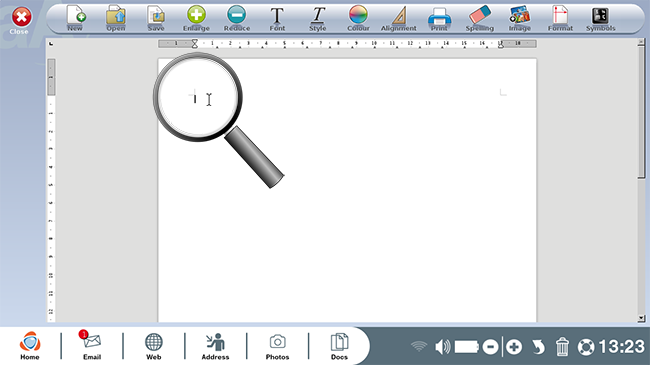The height and width of the screenshot is (365, 650).
Task: Save the document with Save icon
Action: [156, 18]
